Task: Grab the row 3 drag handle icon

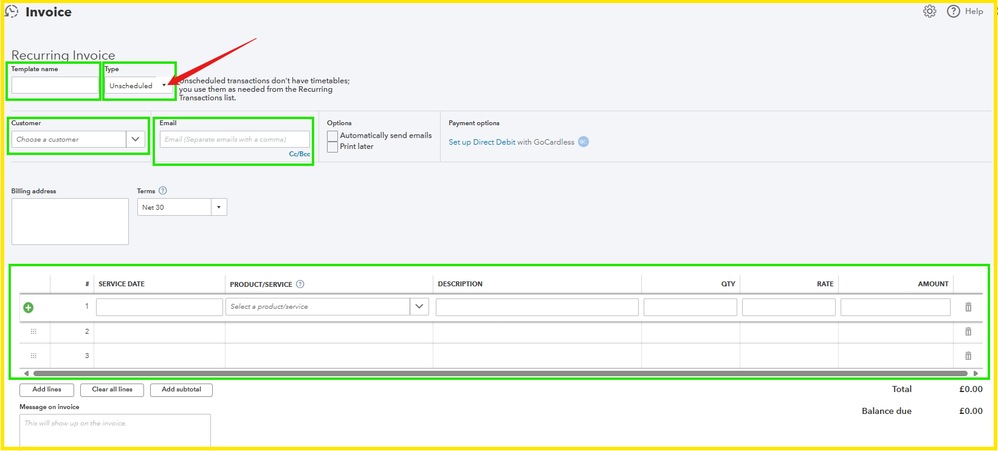Action: pos(34,356)
